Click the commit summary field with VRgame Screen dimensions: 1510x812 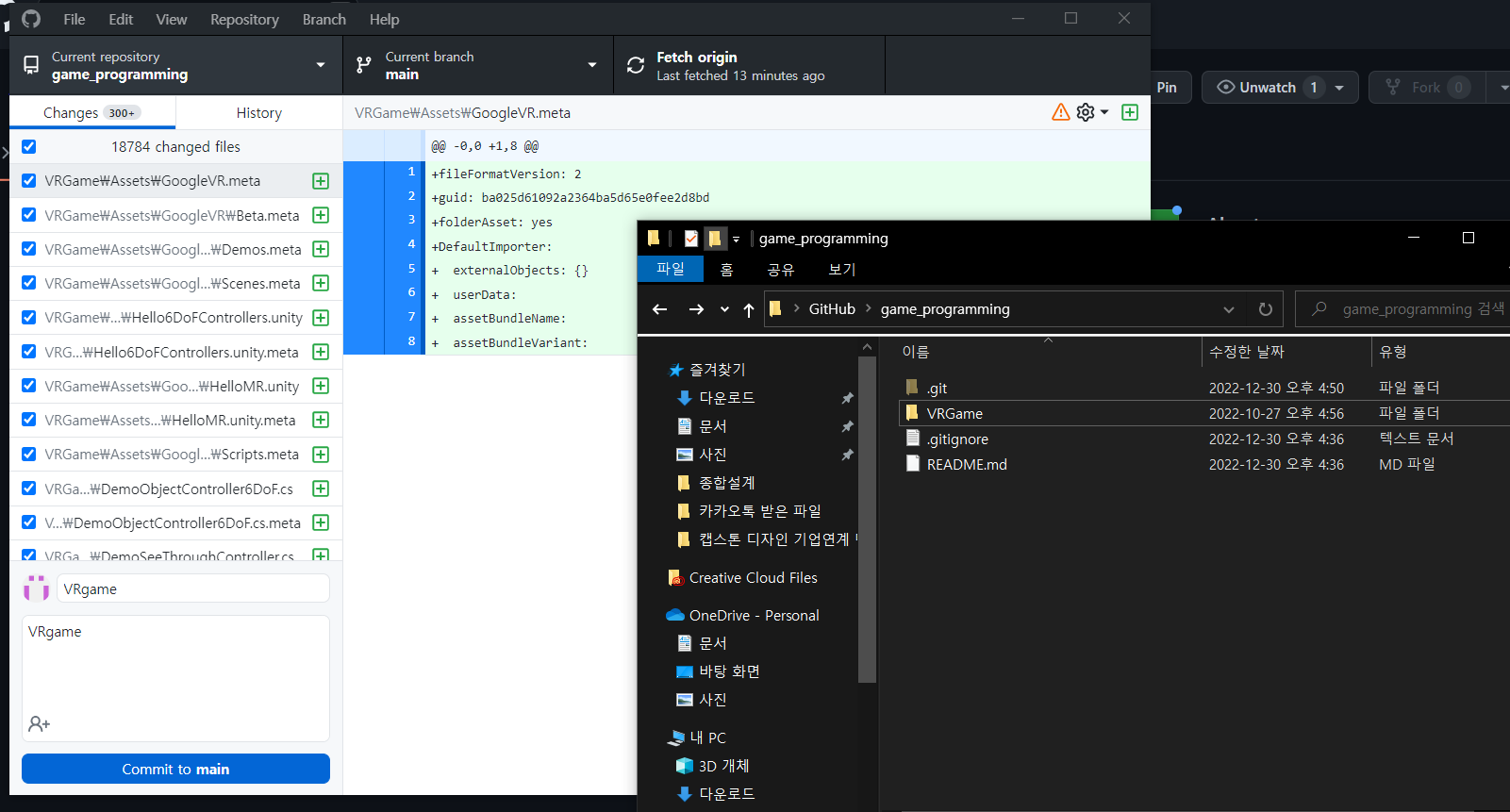pyautogui.click(x=193, y=588)
